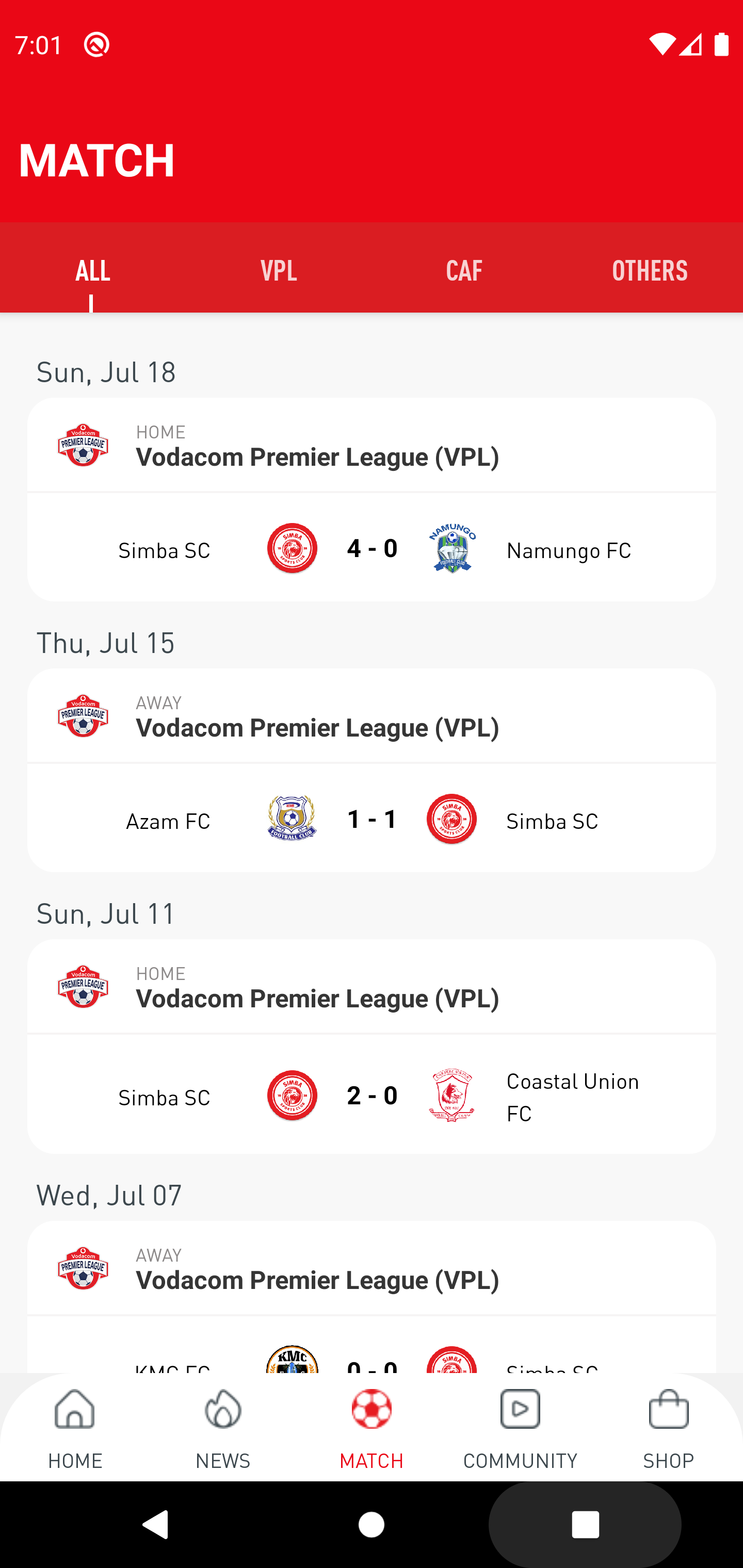Switch to the VPL tab
The image size is (743, 1568).
click(278, 270)
